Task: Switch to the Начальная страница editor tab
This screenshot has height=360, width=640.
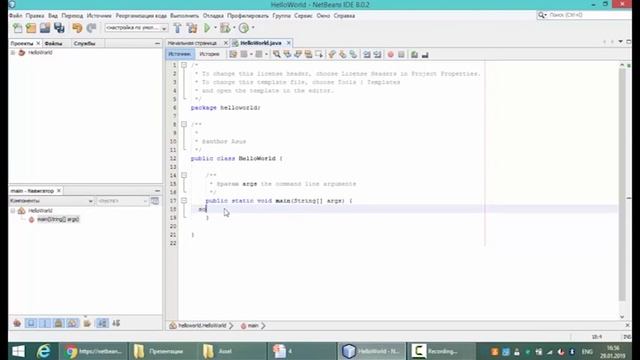Action: point(192,43)
